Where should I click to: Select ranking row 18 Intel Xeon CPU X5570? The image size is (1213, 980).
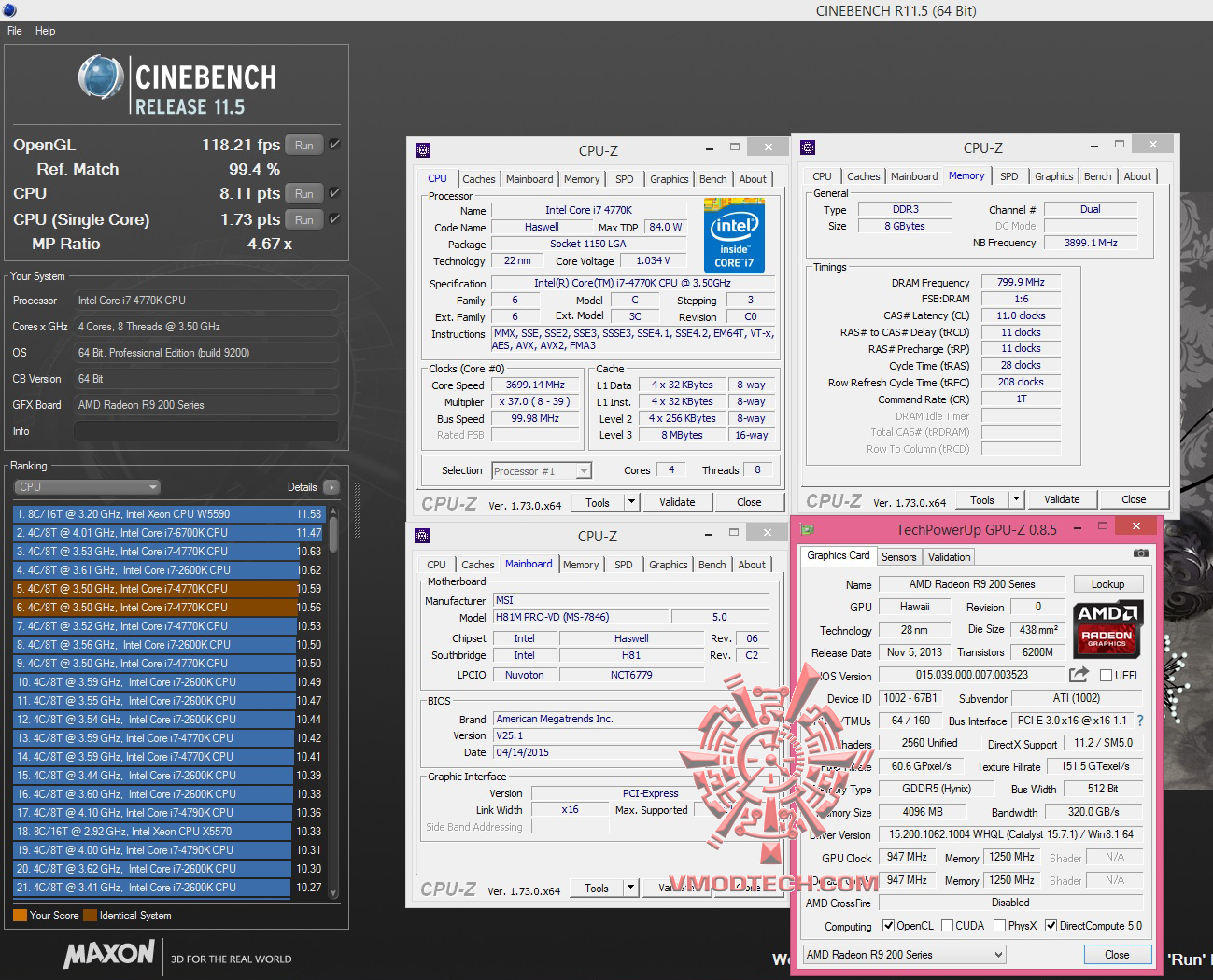[x=169, y=832]
